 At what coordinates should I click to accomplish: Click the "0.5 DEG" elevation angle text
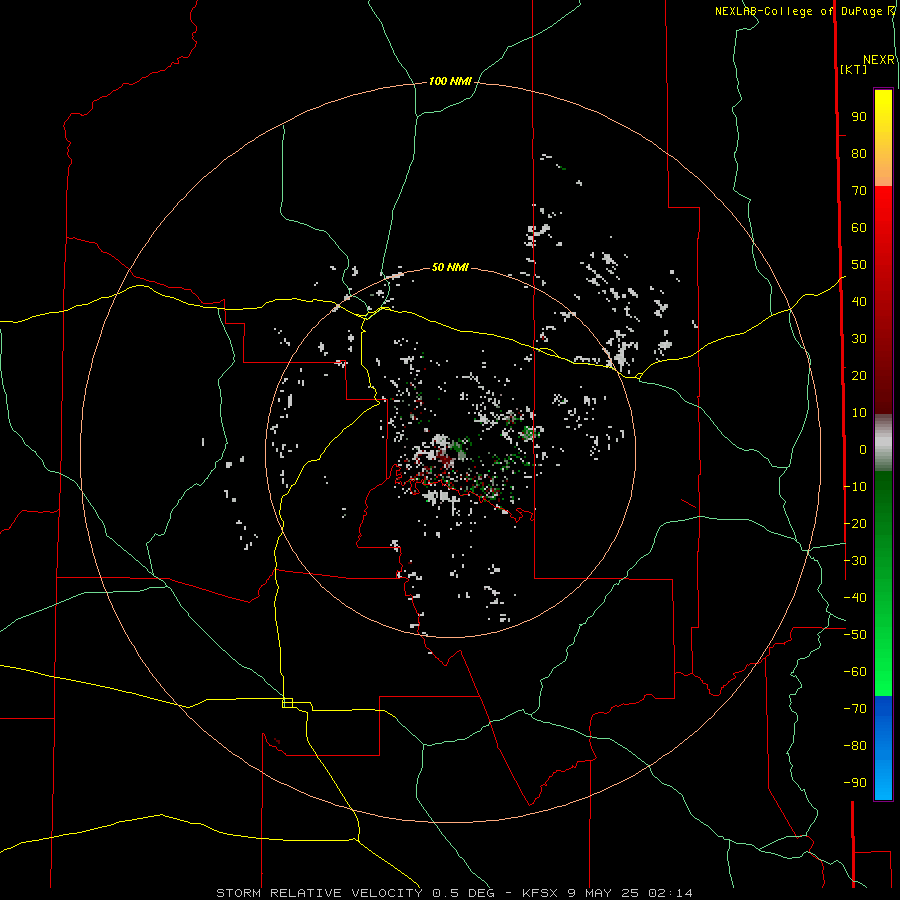[x=463, y=893]
